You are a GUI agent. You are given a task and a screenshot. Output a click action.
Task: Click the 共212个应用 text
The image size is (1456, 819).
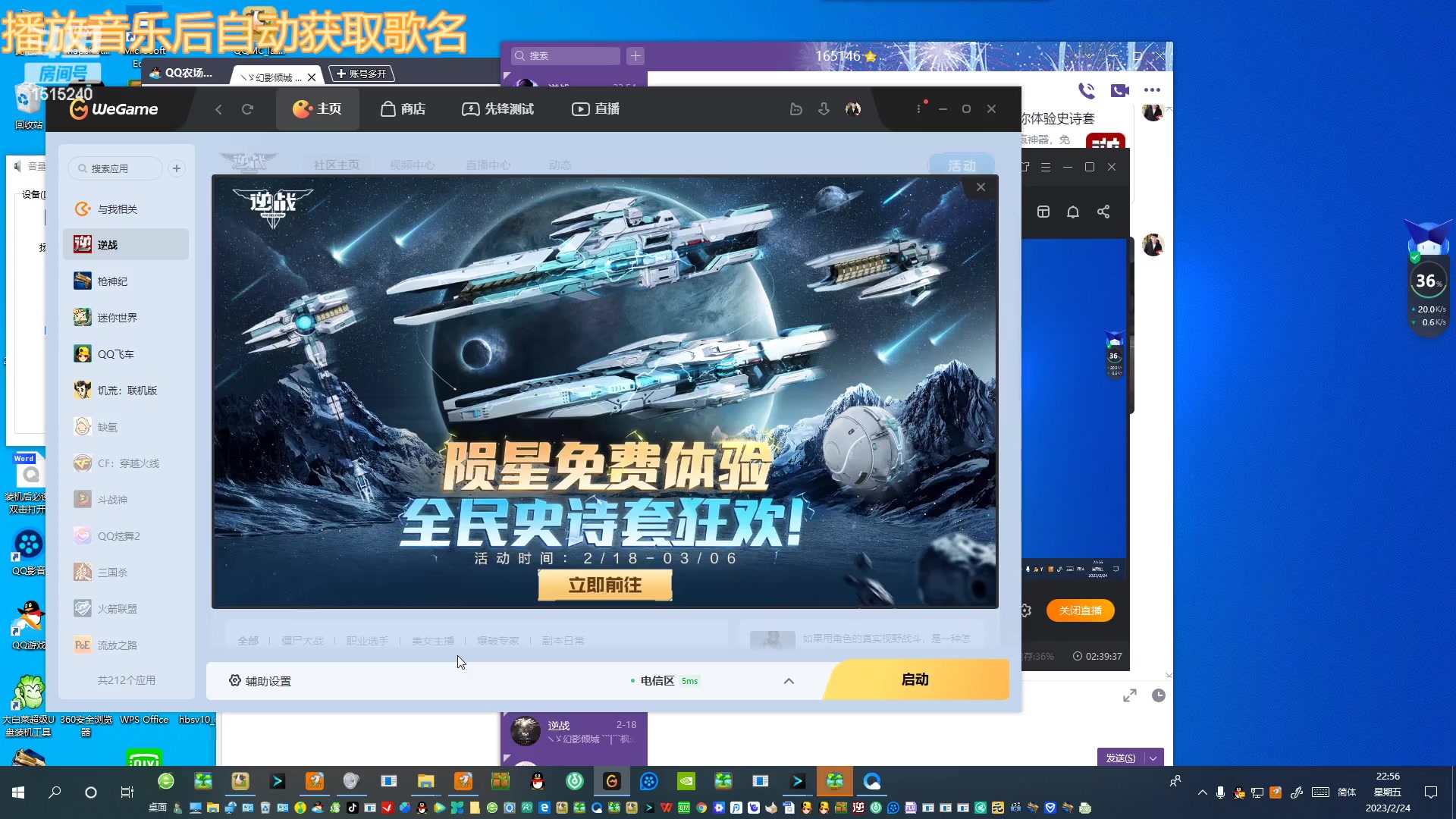coord(126,680)
